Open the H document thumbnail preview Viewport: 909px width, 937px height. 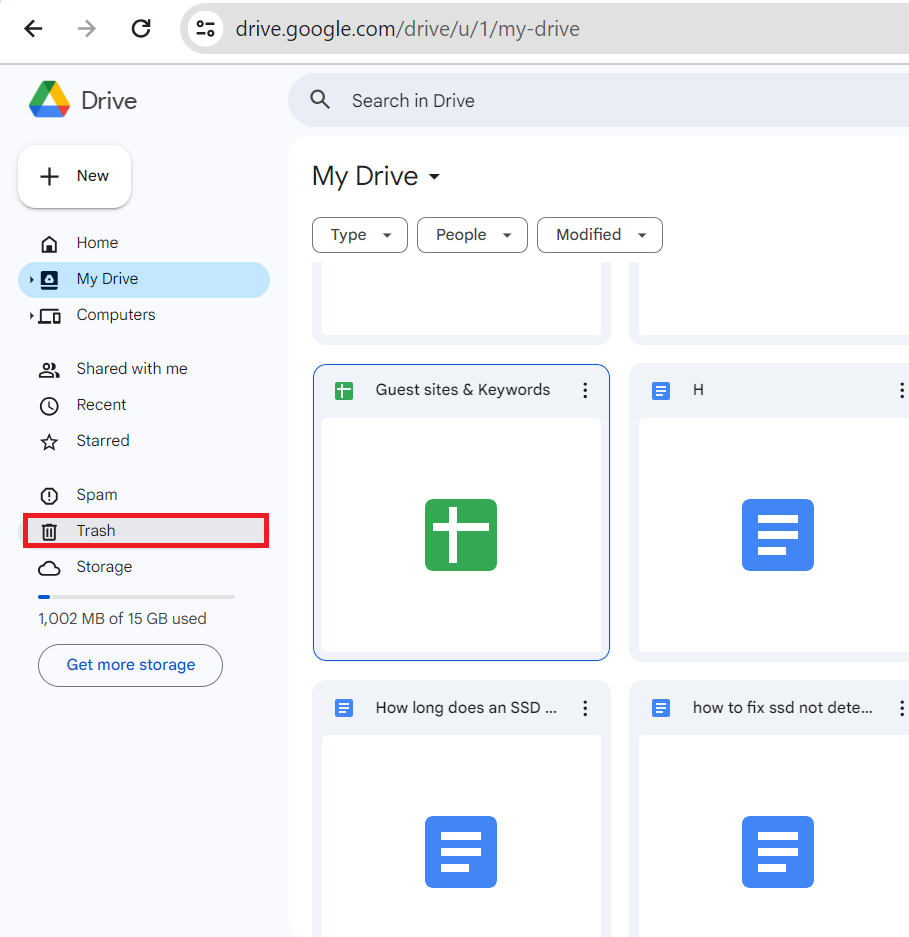(774, 535)
